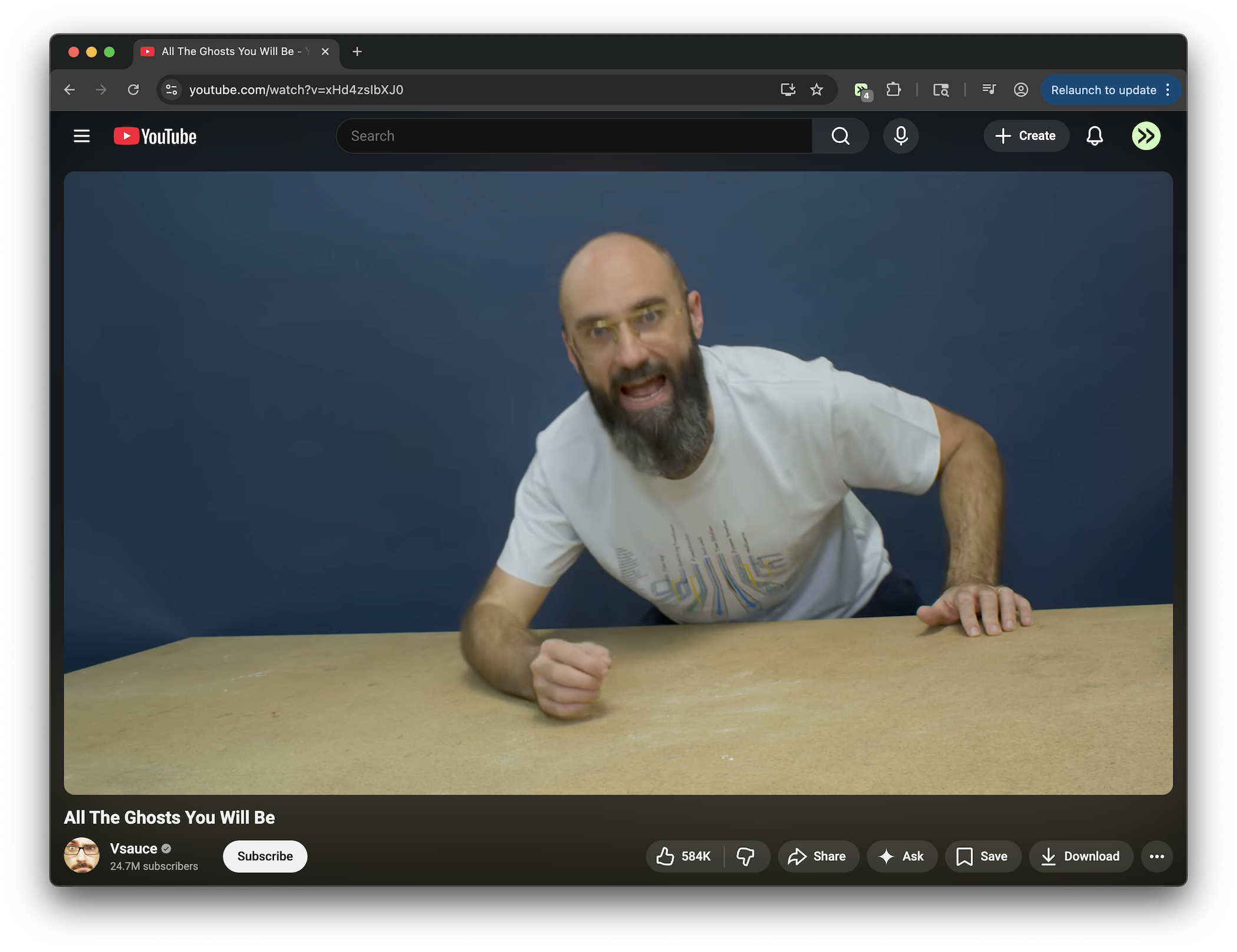The height and width of the screenshot is (952, 1237).
Task: Click the video player to pause
Action: click(617, 483)
